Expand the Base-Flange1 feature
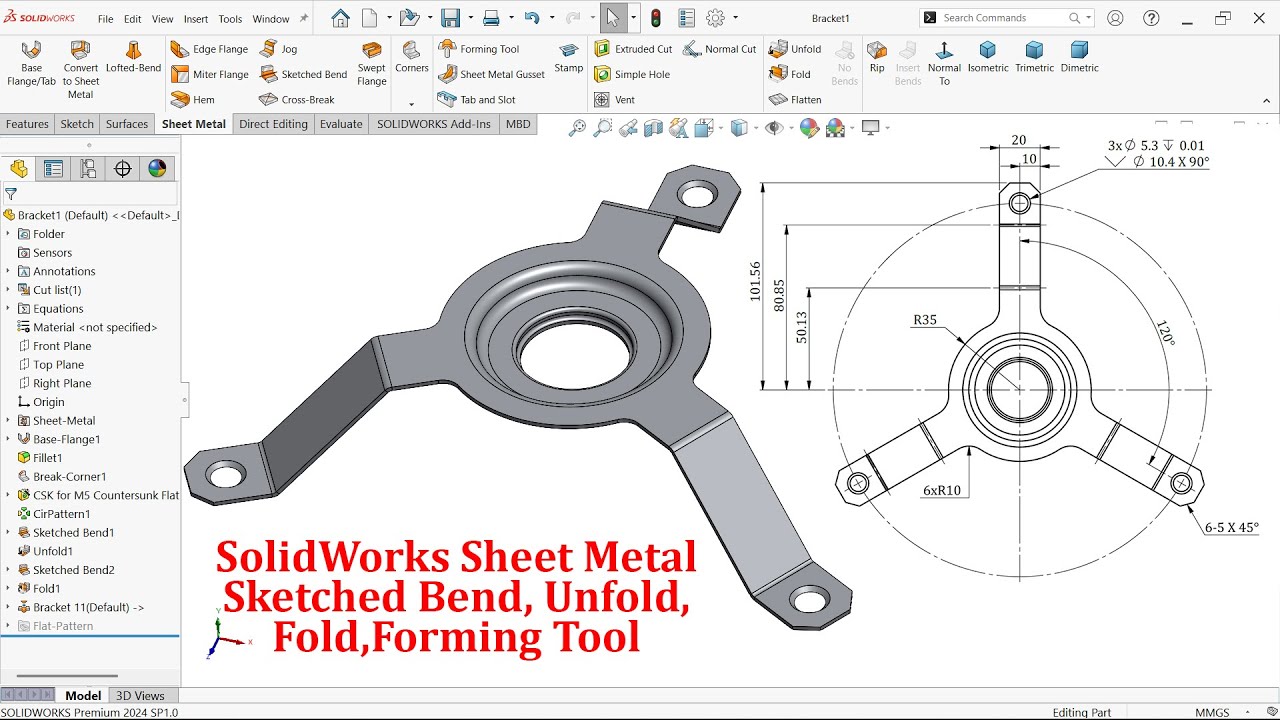The image size is (1280, 720). click(8, 439)
